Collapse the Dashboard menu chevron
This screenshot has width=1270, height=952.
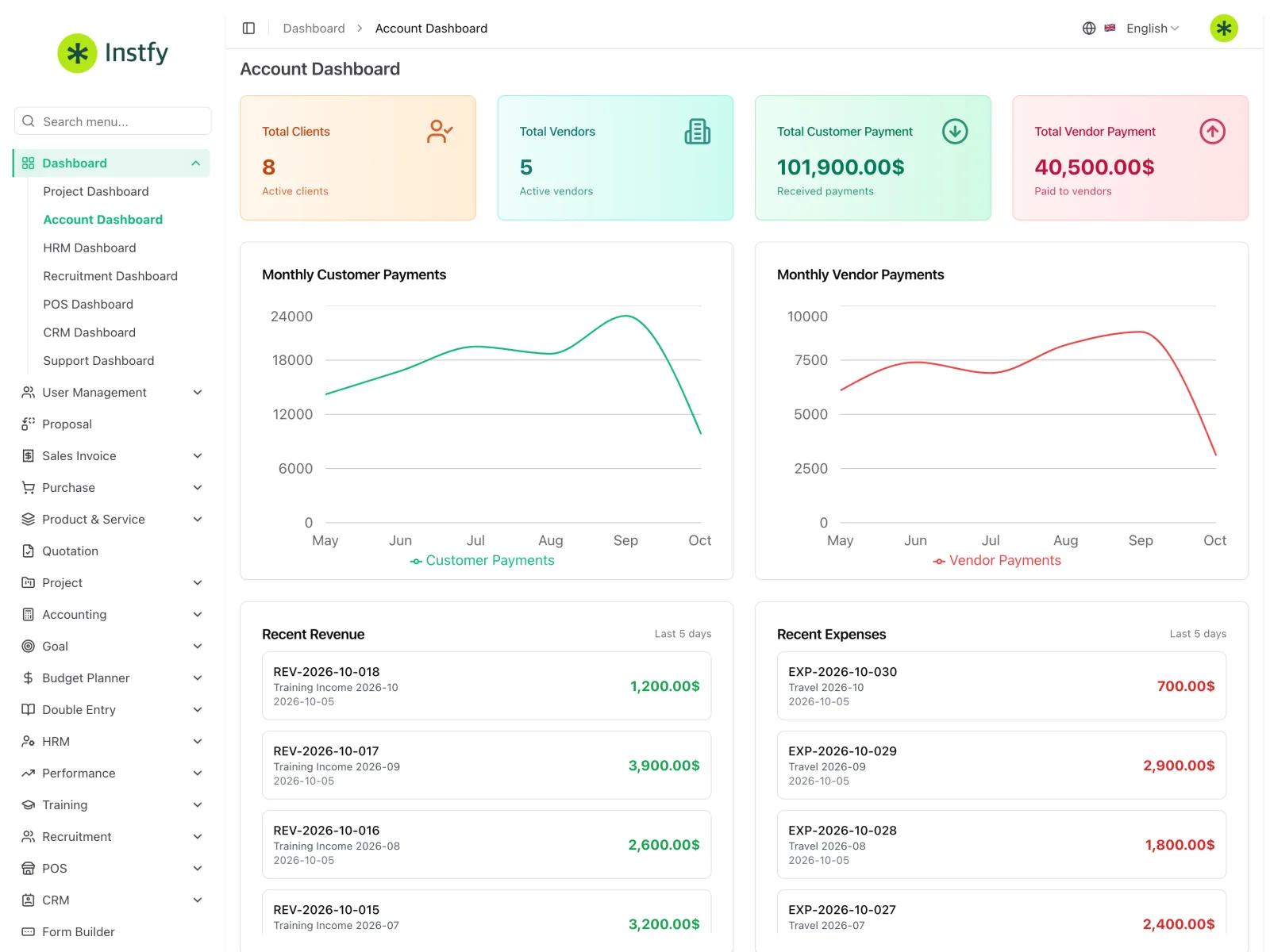point(195,163)
